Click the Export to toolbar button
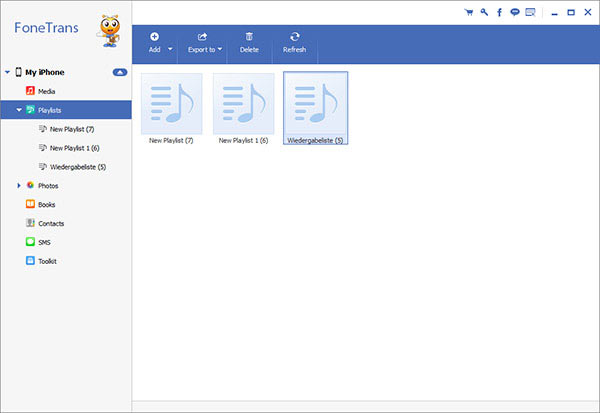 202,43
